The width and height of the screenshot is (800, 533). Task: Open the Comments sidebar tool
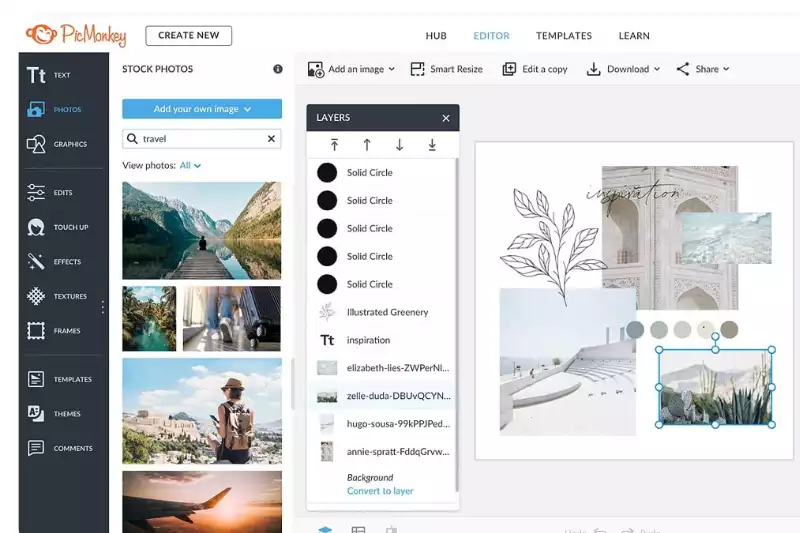[60, 448]
